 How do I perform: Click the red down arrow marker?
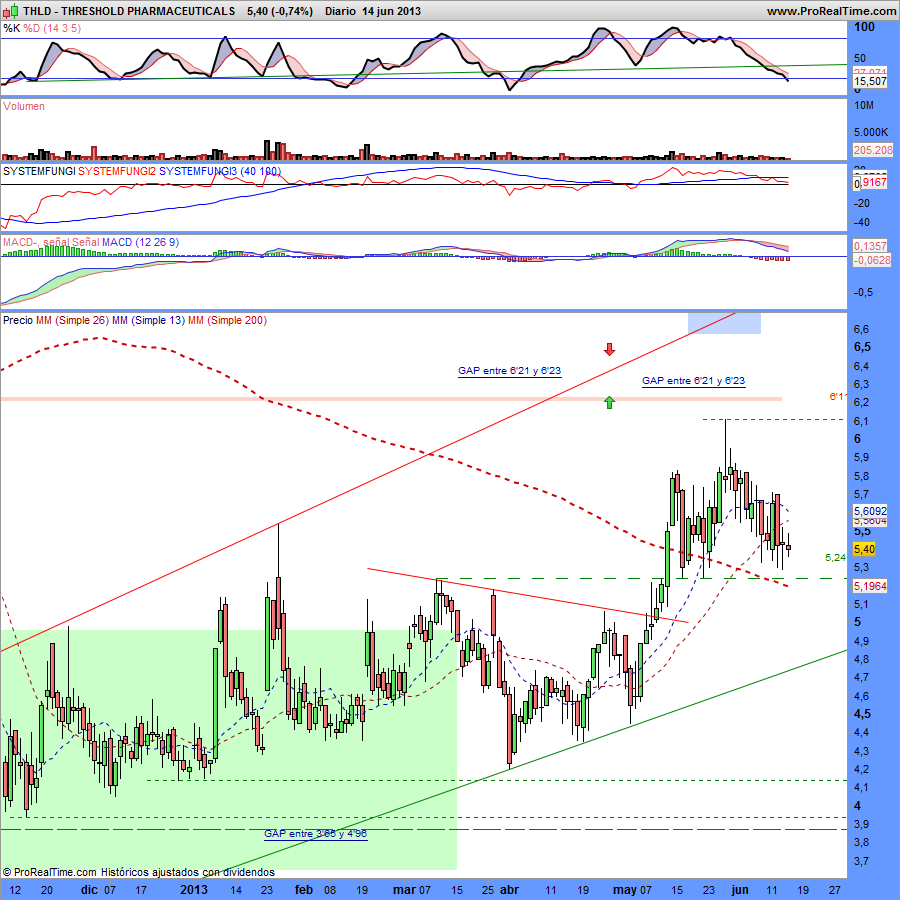point(609,349)
